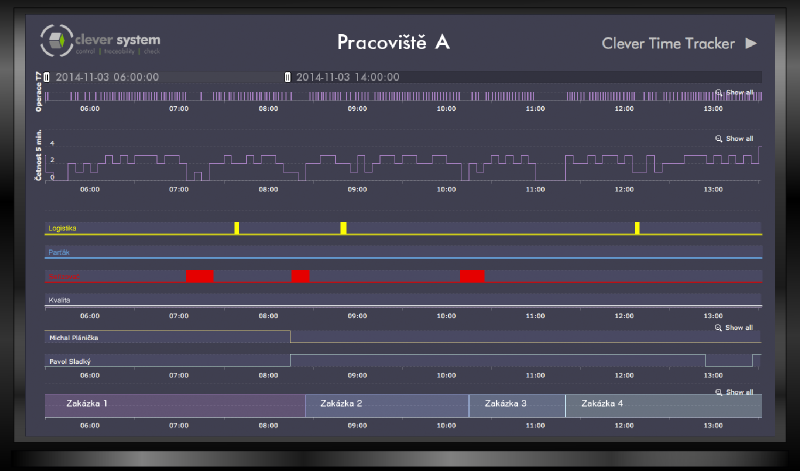Select the first yellow Logistika event marker
This screenshot has height=471, width=800.
point(237,228)
